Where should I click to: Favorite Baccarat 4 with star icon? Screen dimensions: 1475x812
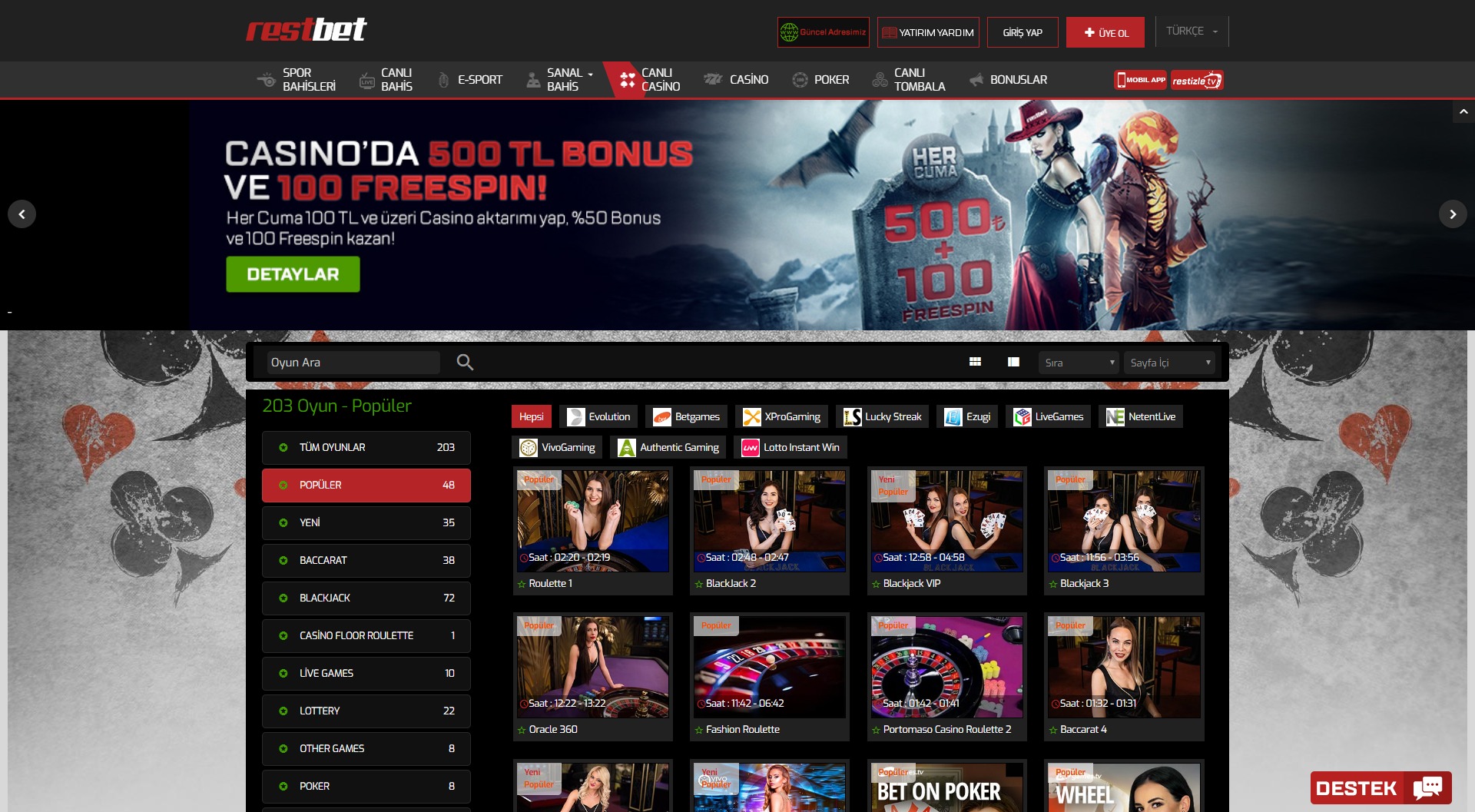click(x=1053, y=731)
